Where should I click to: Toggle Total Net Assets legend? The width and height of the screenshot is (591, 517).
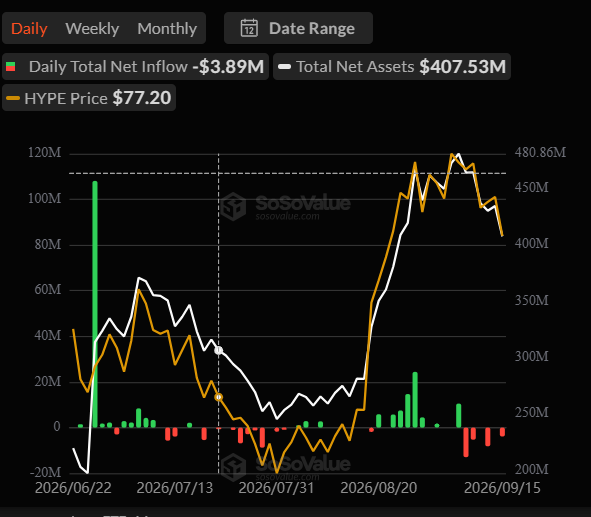pos(392,67)
